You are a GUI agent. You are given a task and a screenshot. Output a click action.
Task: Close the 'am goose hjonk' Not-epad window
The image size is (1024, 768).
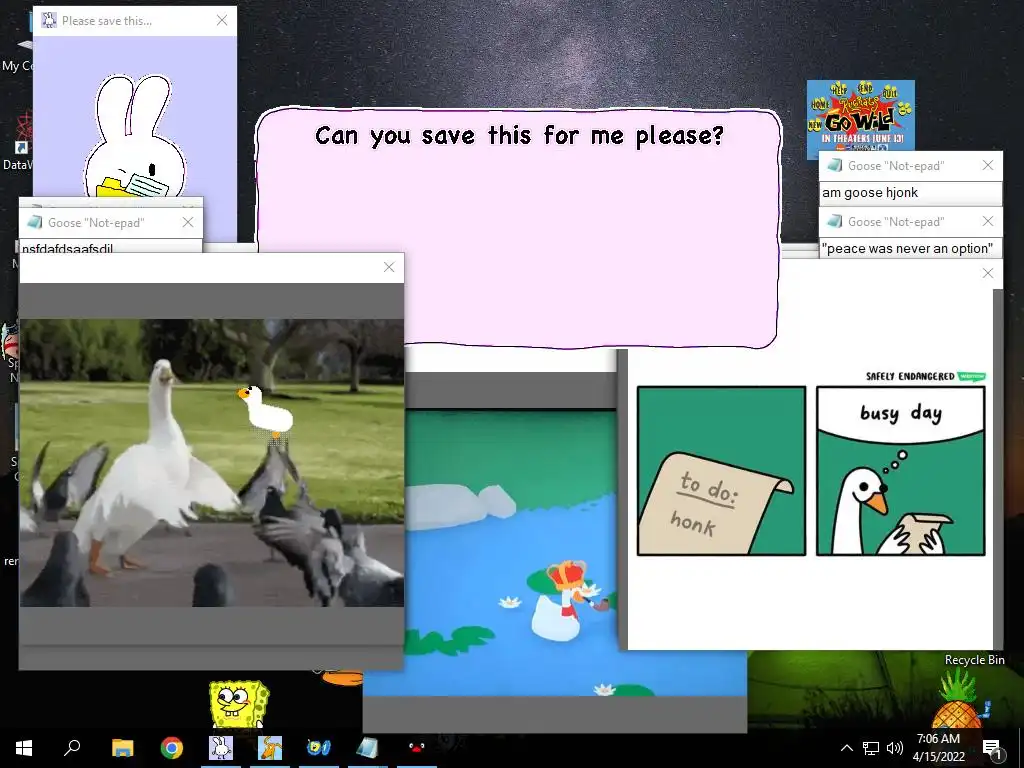[x=988, y=165]
